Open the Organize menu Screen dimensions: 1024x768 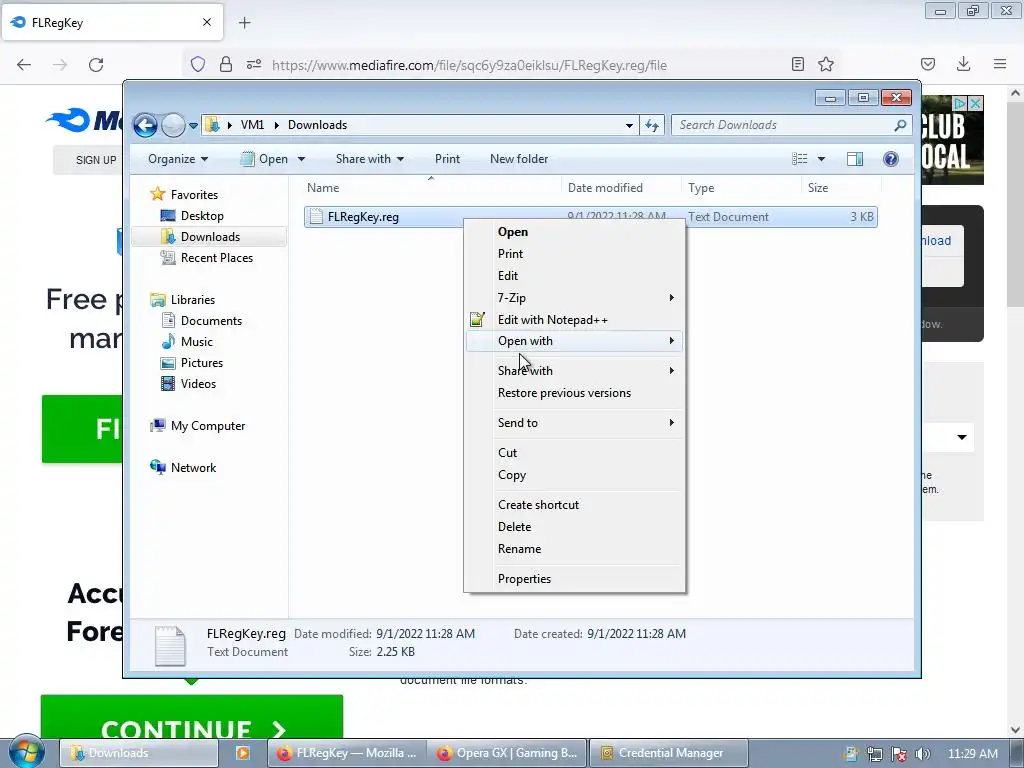coord(178,159)
